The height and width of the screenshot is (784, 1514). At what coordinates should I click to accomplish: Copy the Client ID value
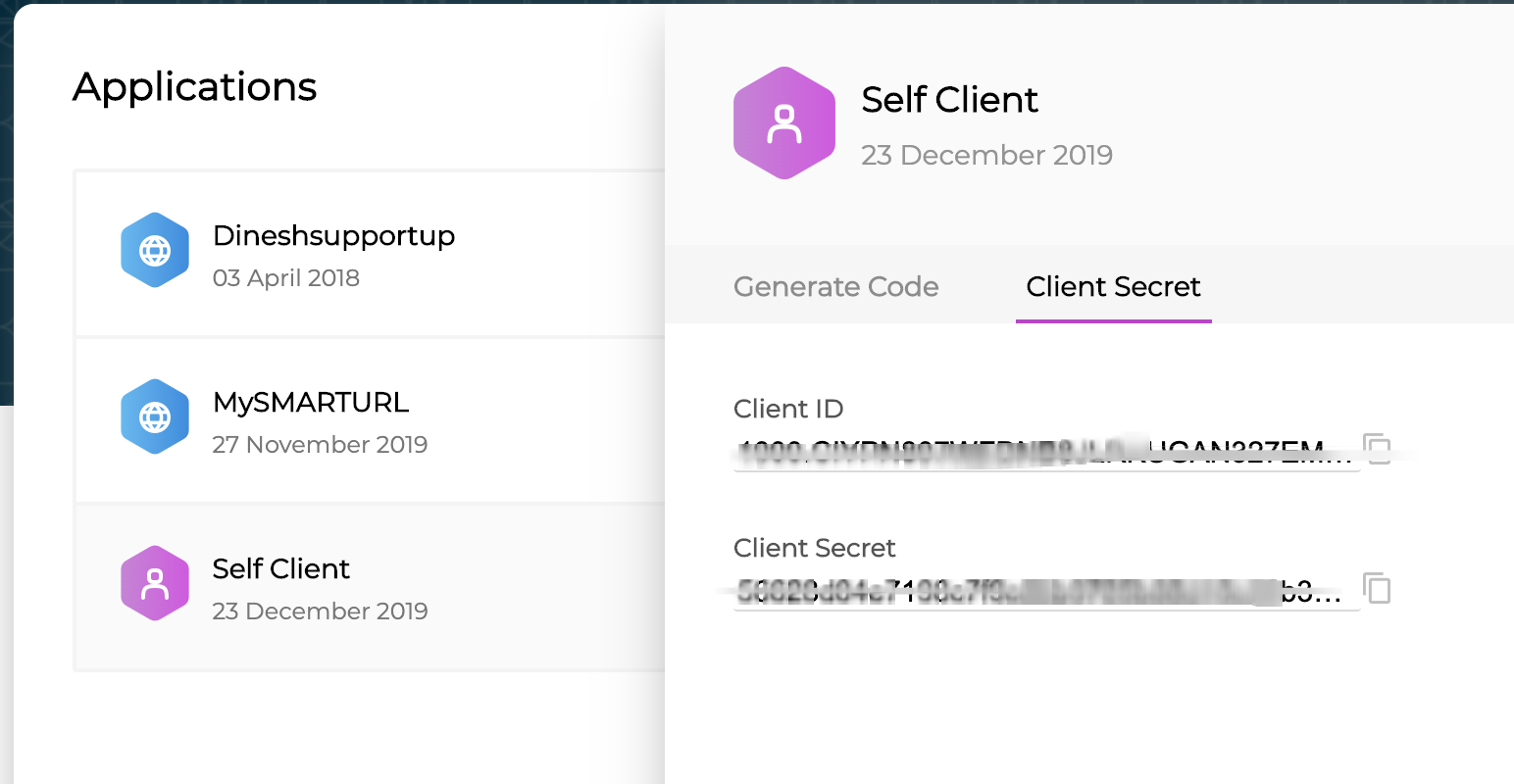(1378, 449)
